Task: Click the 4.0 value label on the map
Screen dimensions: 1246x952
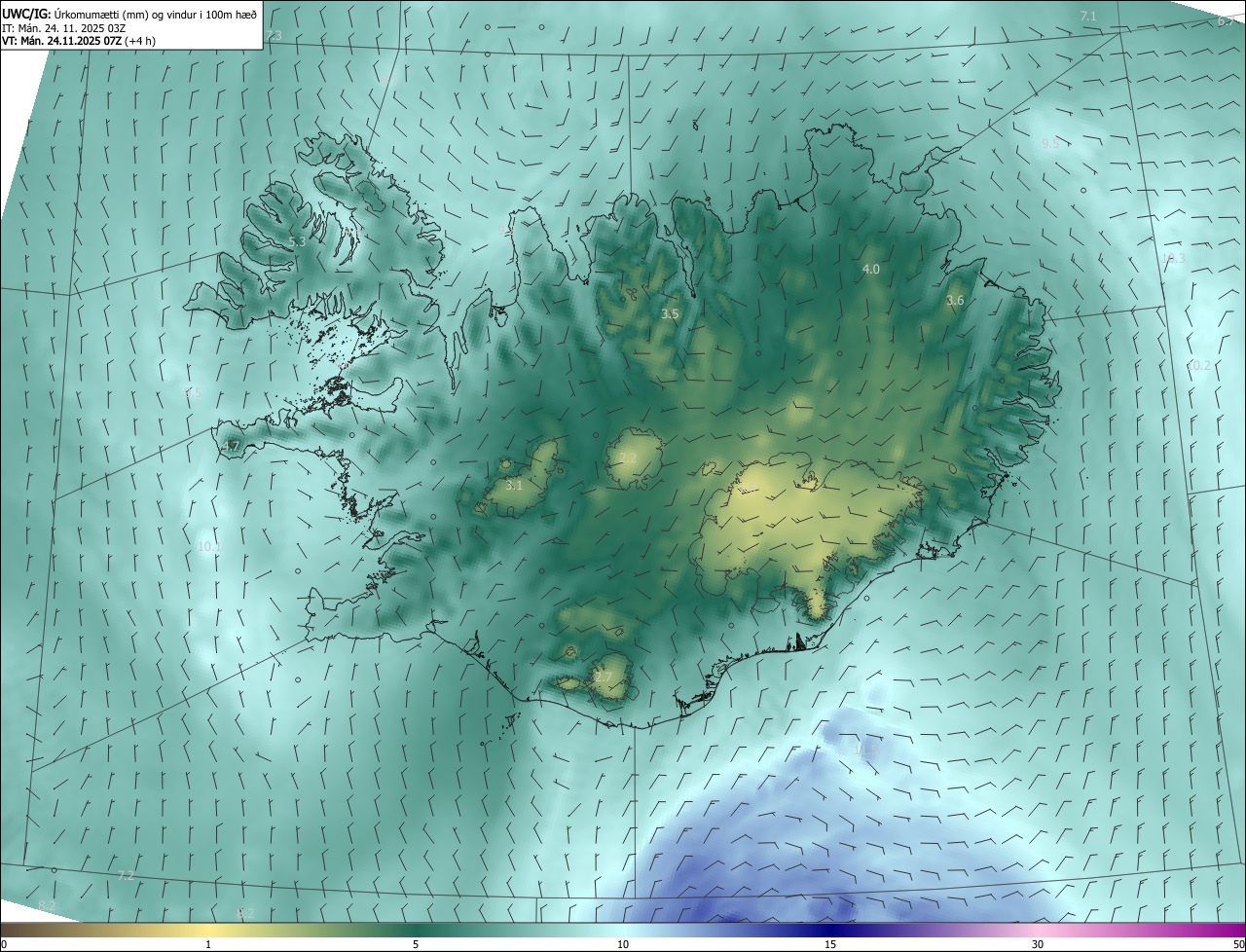Action: click(x=871, y=269)
